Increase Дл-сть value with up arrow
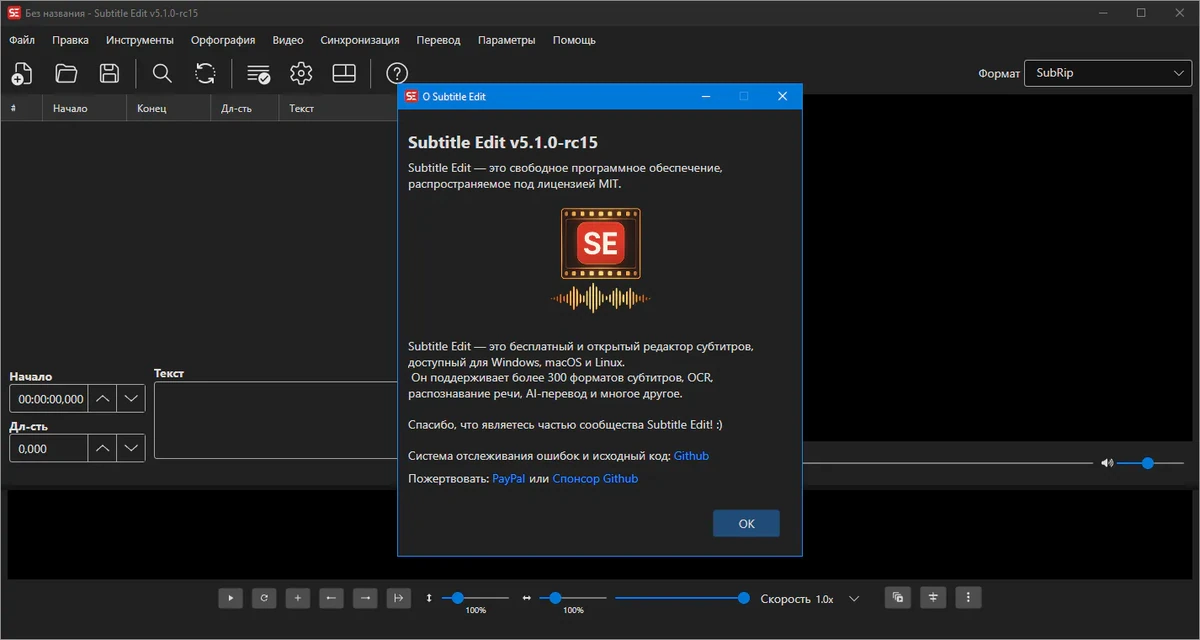Screen dimensions: 1200x640 tap(103, 449)
